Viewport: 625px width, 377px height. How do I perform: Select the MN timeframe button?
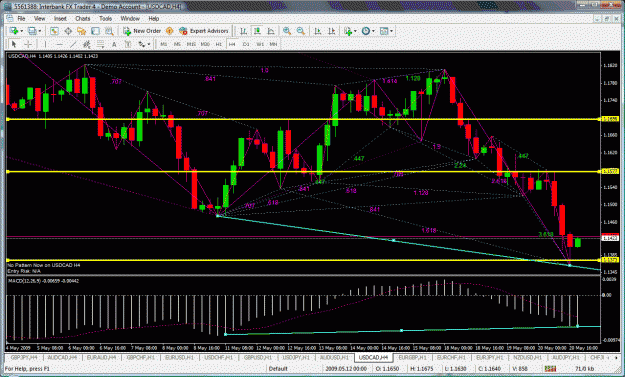(x=273, y=44)
